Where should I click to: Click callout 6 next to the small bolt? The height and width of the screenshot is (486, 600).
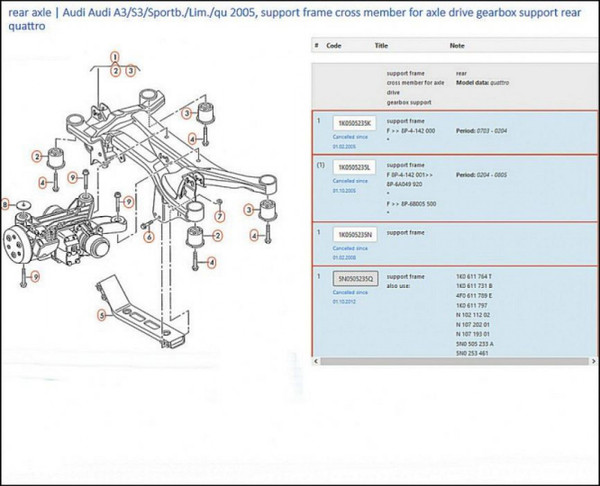pos(147,237)
